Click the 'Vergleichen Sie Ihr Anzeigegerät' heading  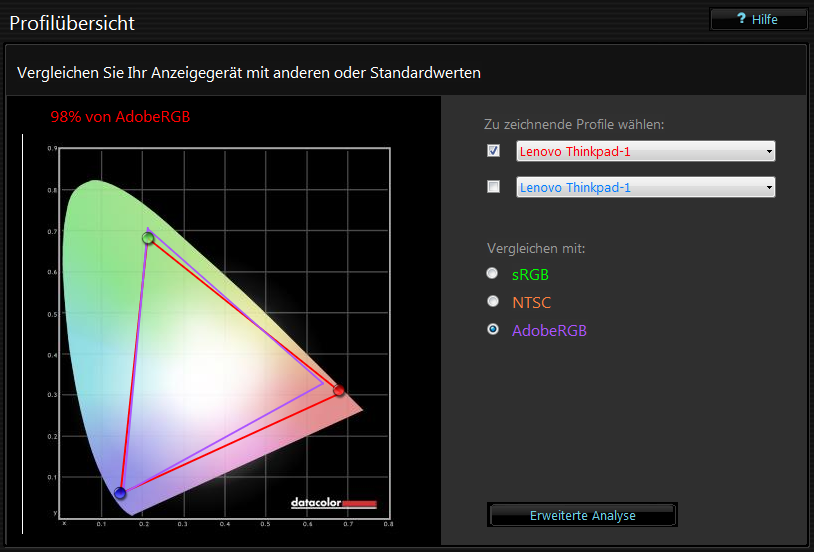pos(249,73)
